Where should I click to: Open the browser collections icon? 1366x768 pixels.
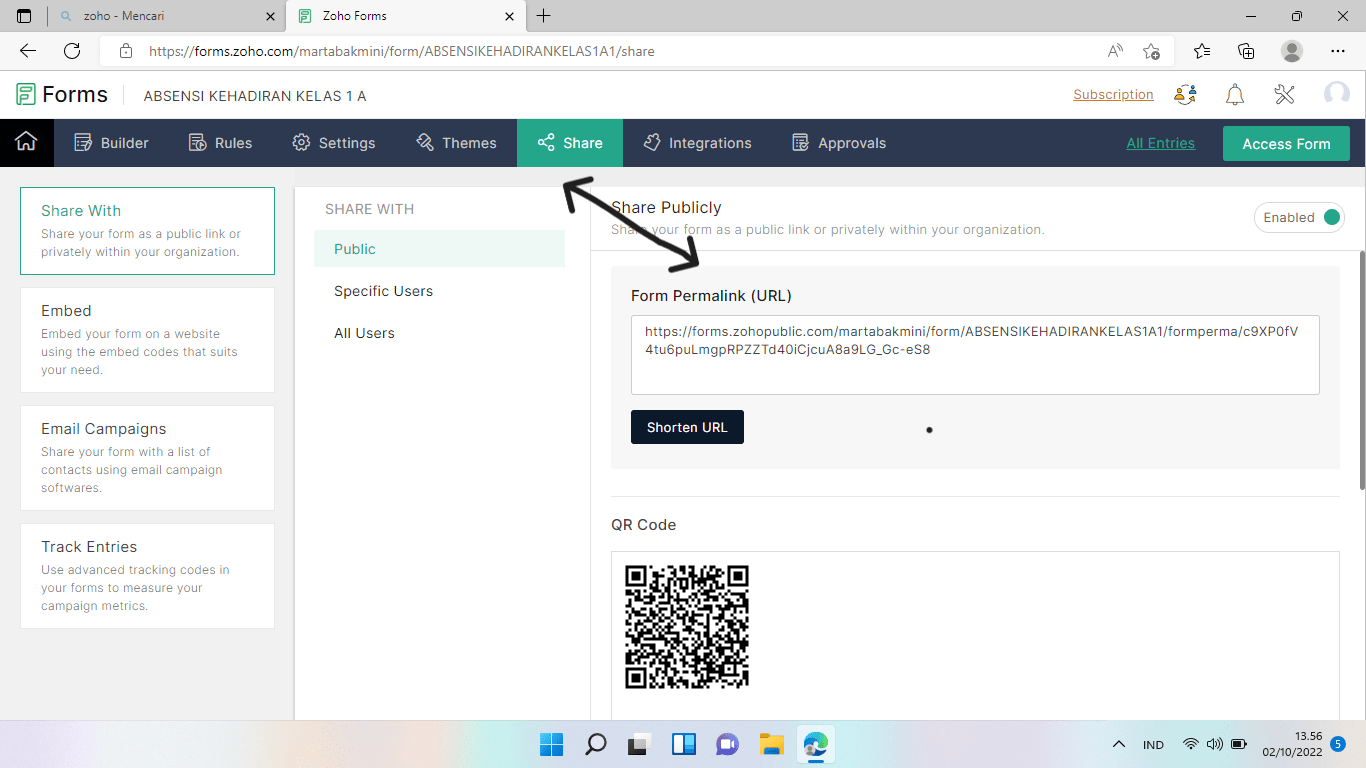pyautogui.click(x=1246, y=50)
